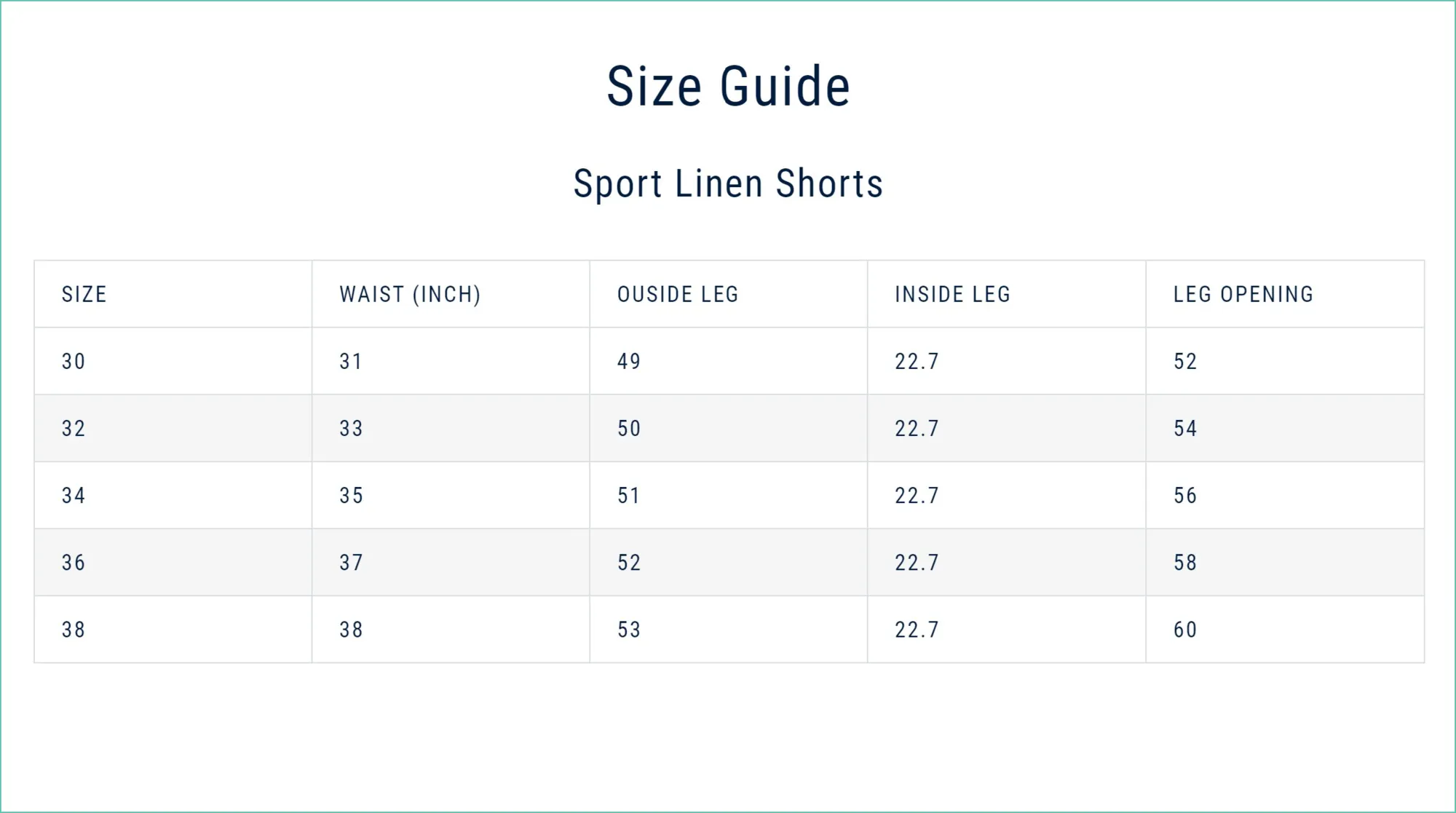Click the outside leg value 49
The image size is (1456, 813).
pos(629,361)
